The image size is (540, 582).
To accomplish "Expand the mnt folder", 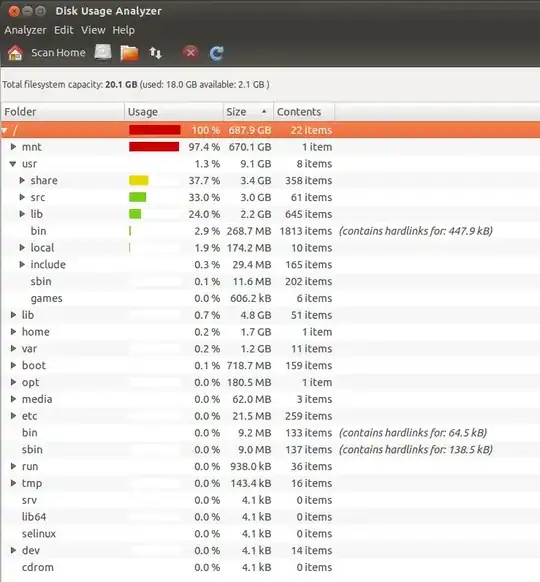I will [13, 147].
